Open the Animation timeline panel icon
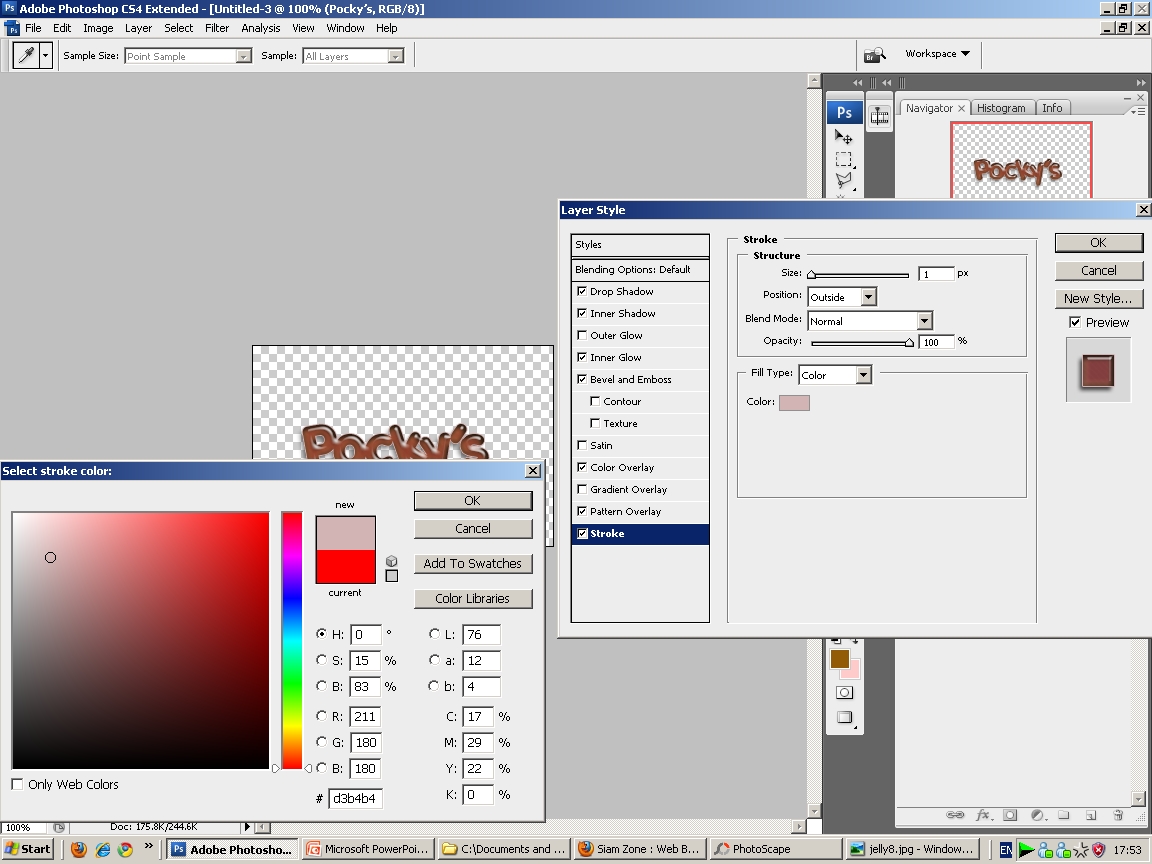 (879, 115)
